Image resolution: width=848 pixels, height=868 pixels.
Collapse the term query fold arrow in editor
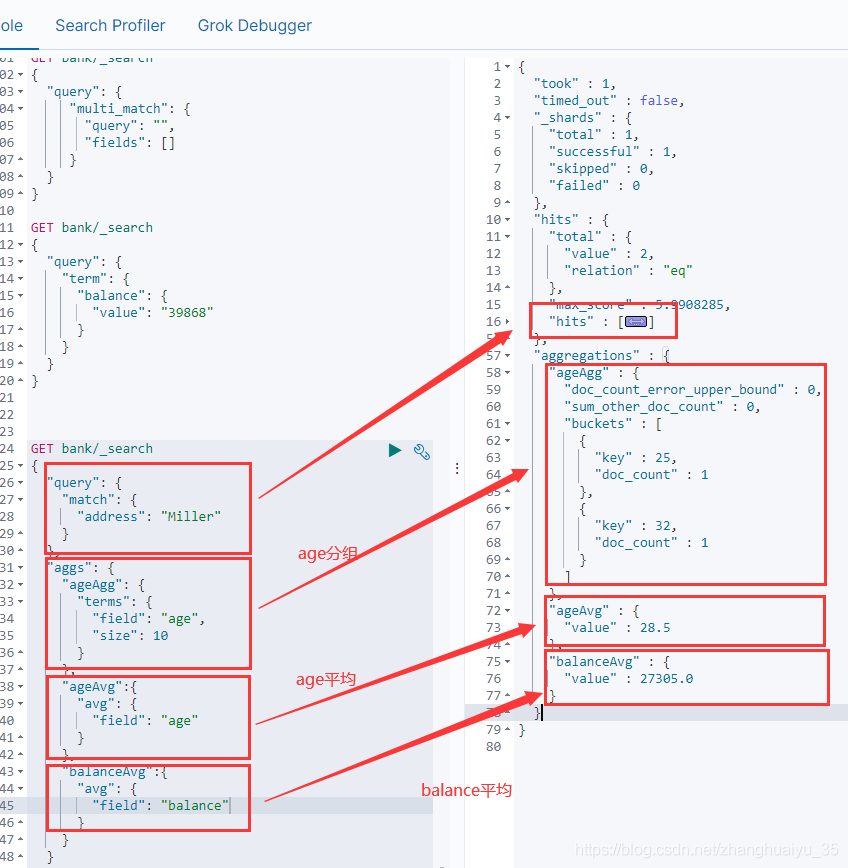pos(20,278)
